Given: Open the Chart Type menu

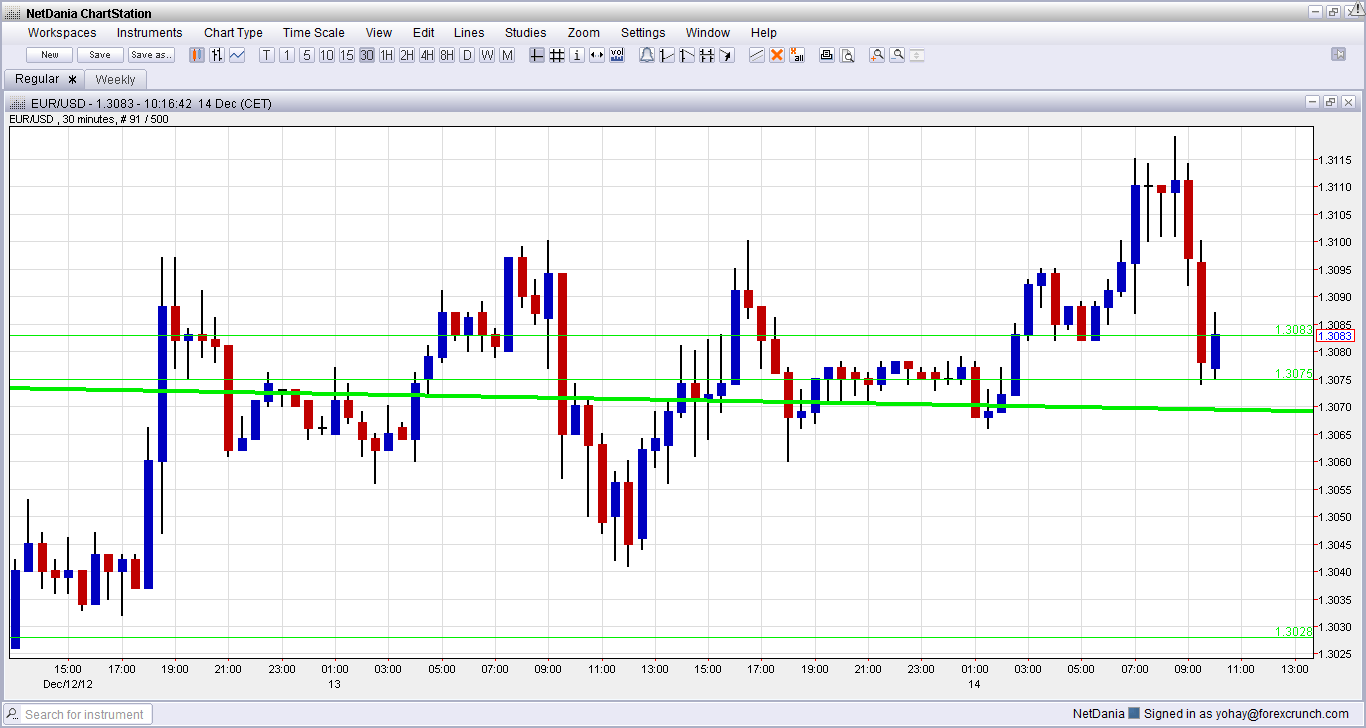Looking at the screenshot, I should [233, 33].
